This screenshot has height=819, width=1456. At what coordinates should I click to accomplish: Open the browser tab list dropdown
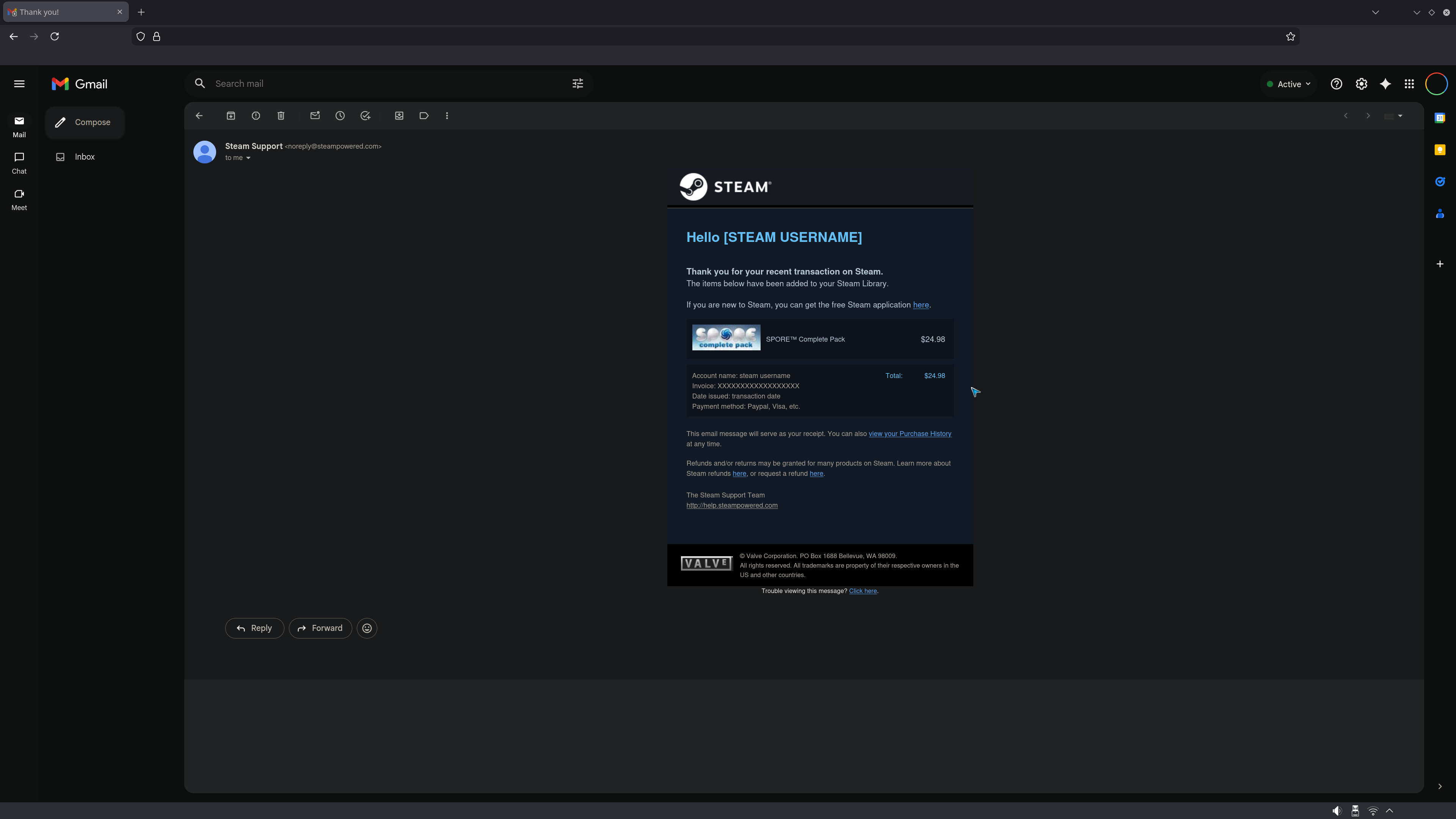pos(1376,13)
